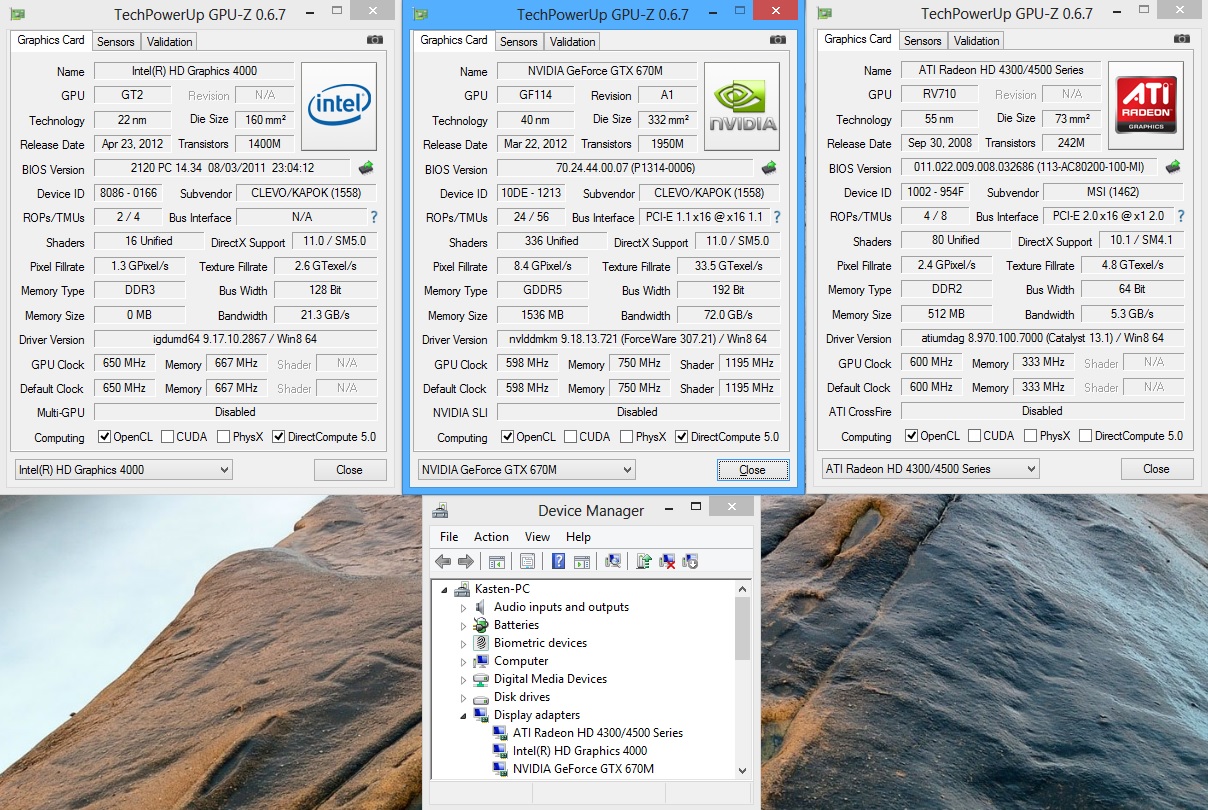Click scroll down arrow in Device Manager tree
This screenshot has height=810, width=1208.
tap(742, 770)
